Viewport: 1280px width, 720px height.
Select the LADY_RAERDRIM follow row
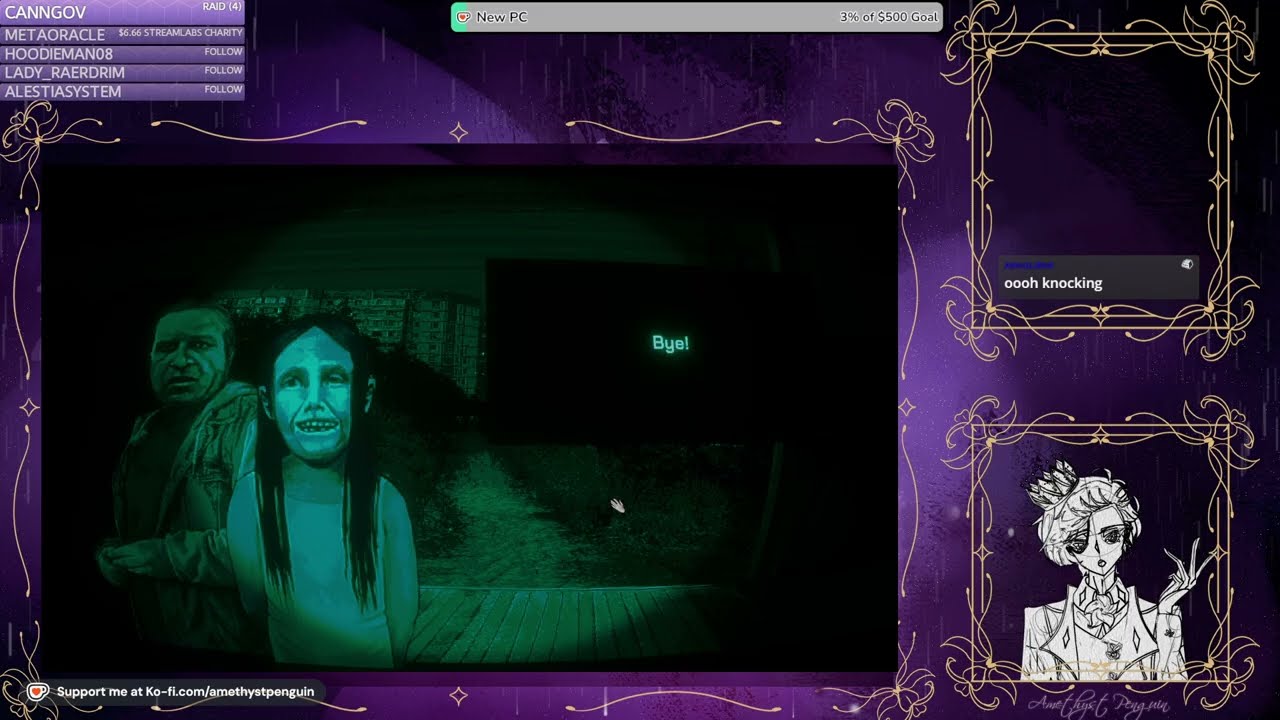point(122,72)
